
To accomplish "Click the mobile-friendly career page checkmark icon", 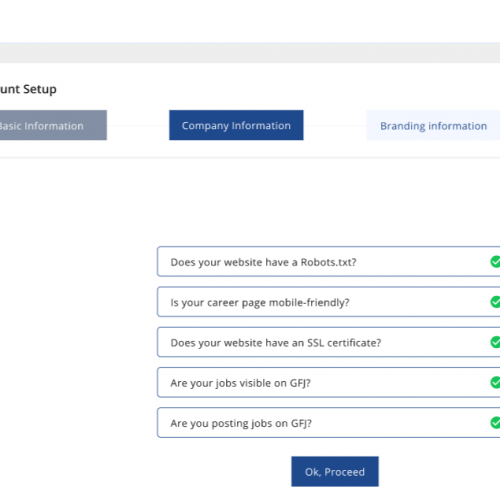I will 496,302.
